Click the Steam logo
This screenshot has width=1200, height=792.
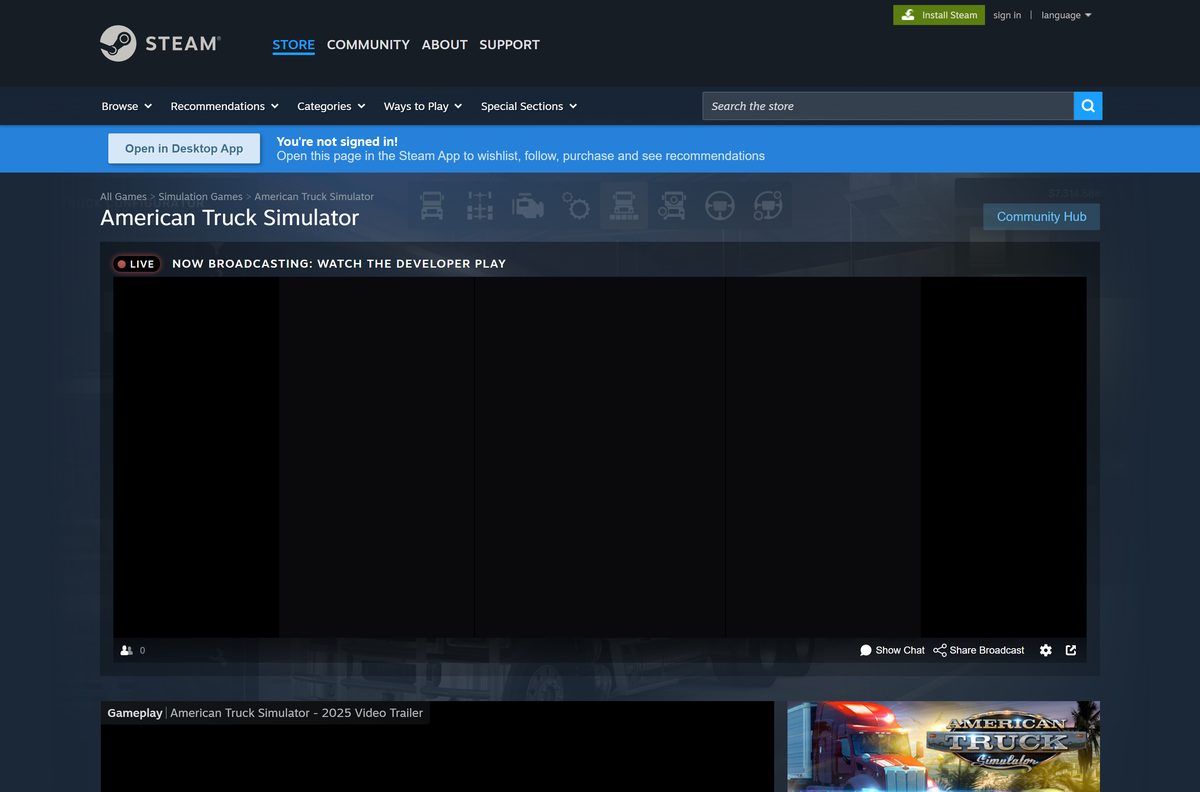160,44
